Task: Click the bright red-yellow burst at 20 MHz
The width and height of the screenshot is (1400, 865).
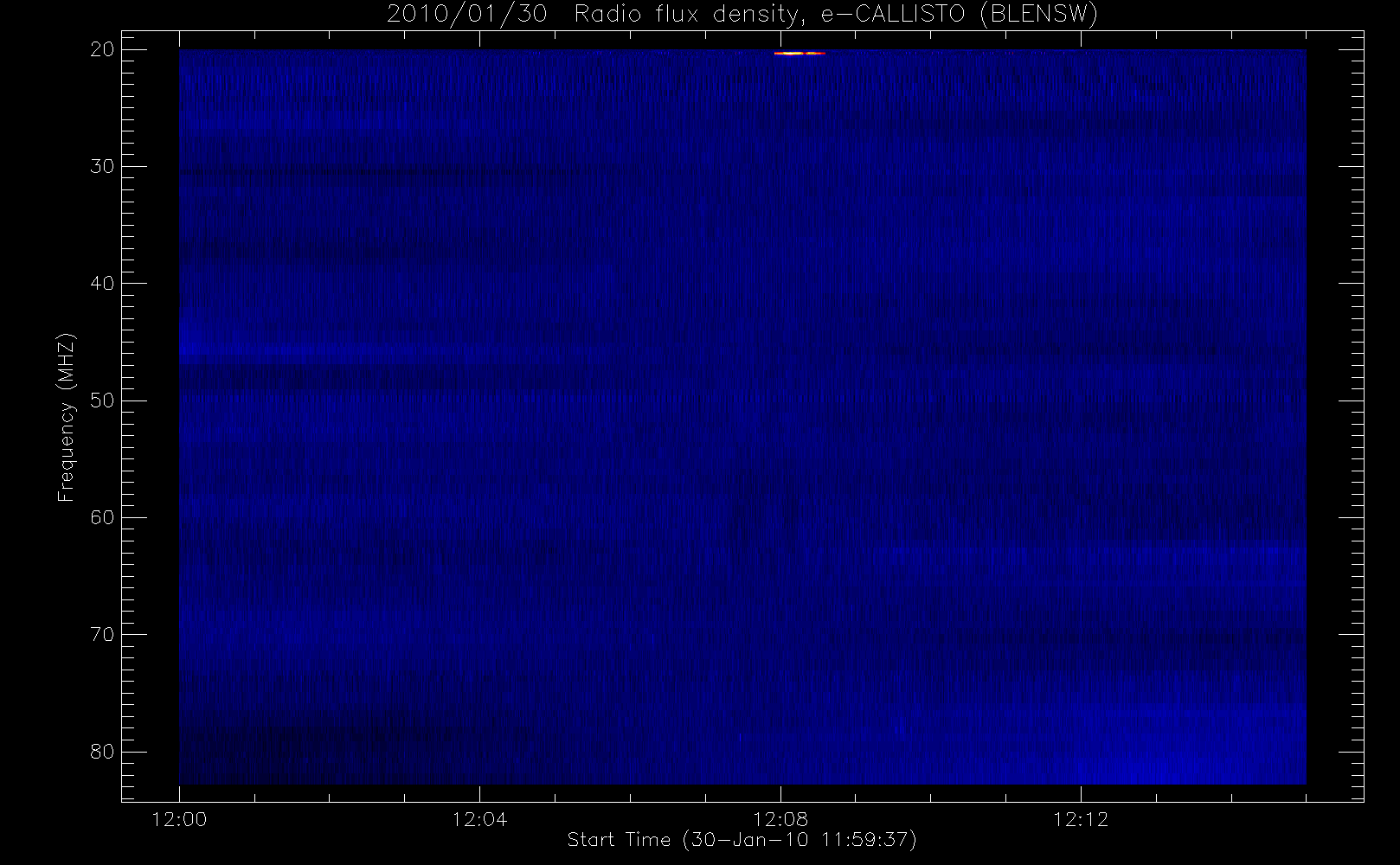Action: pos(800,53)
